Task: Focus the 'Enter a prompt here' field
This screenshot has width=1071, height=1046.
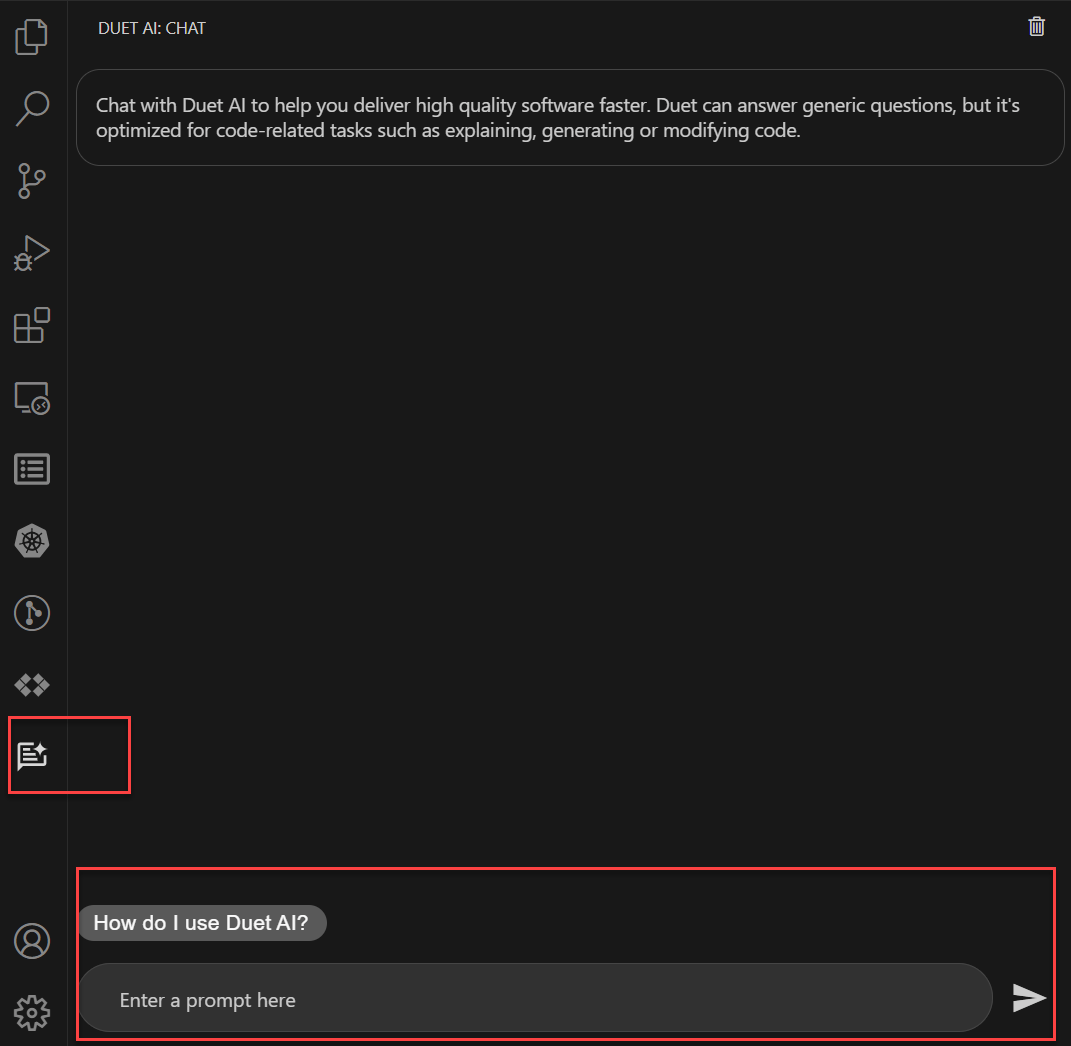Action: click(536, 998)
